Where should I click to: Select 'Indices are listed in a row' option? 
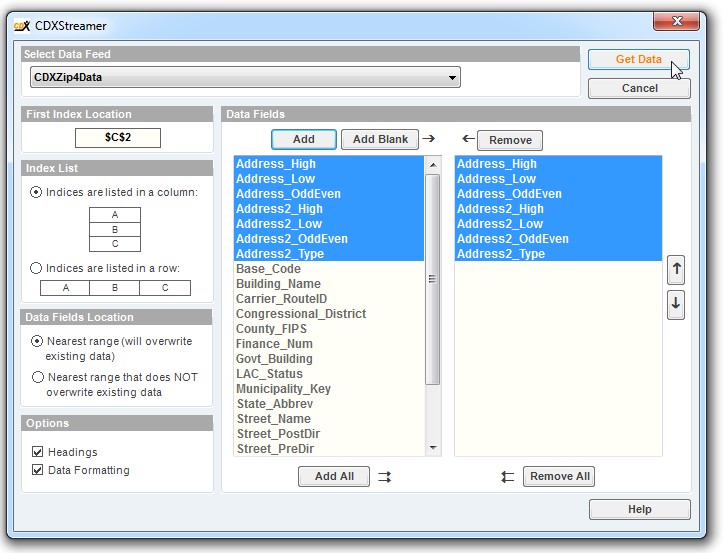[x=37, y=268]
